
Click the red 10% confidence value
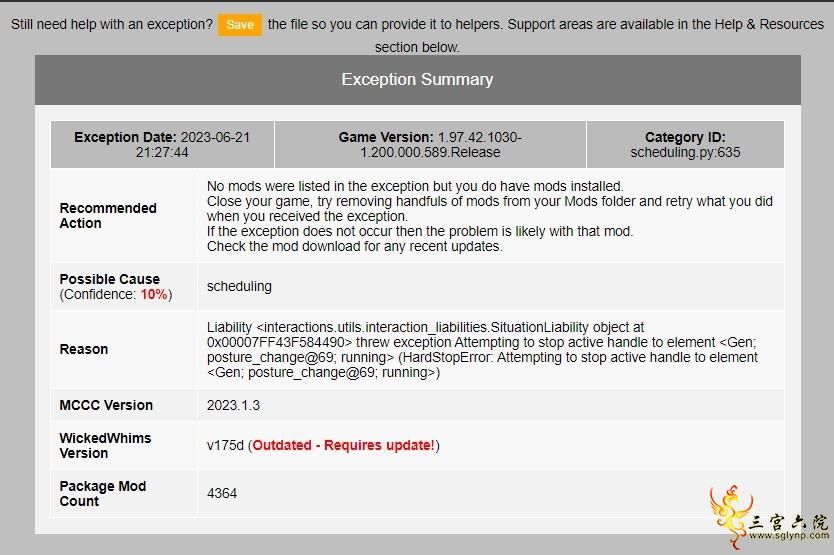click(x=154, y=294)
